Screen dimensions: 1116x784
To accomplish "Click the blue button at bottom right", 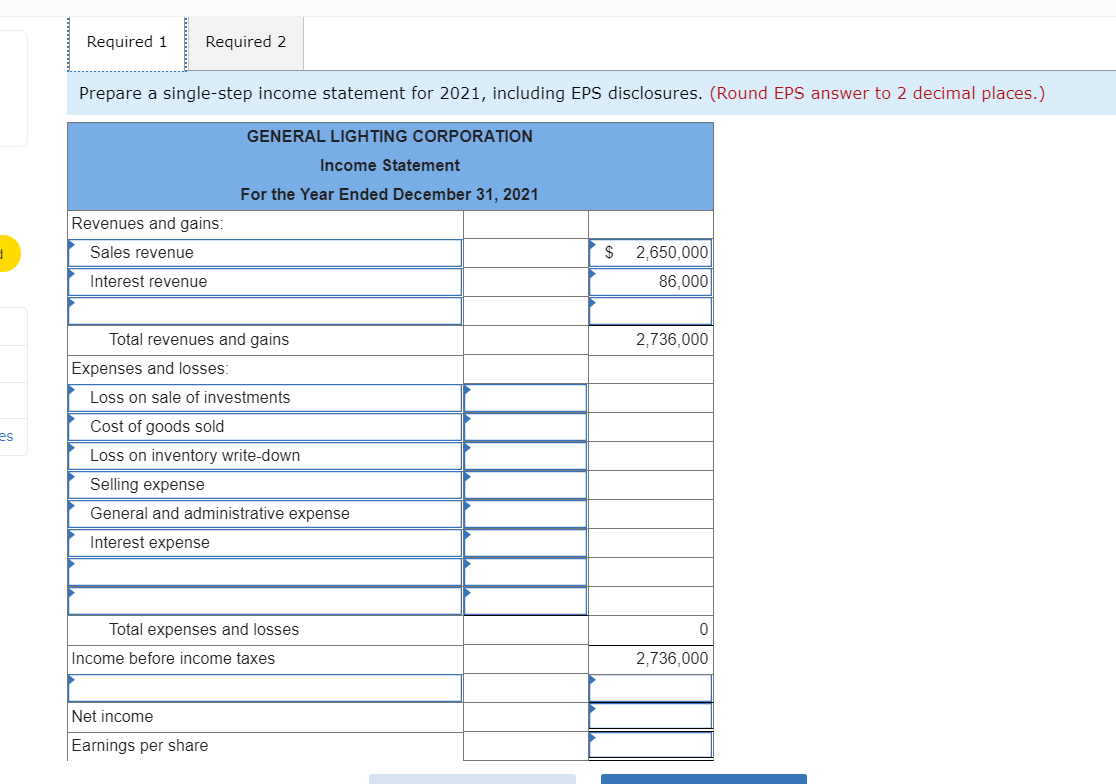I will click(x=703, y=779).
